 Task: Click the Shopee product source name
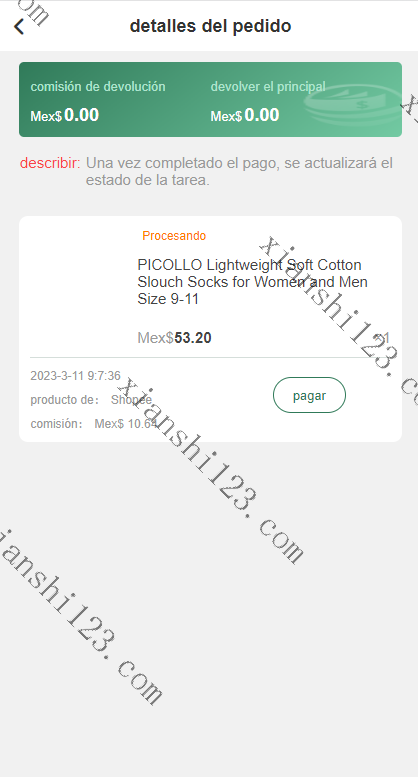131,400
